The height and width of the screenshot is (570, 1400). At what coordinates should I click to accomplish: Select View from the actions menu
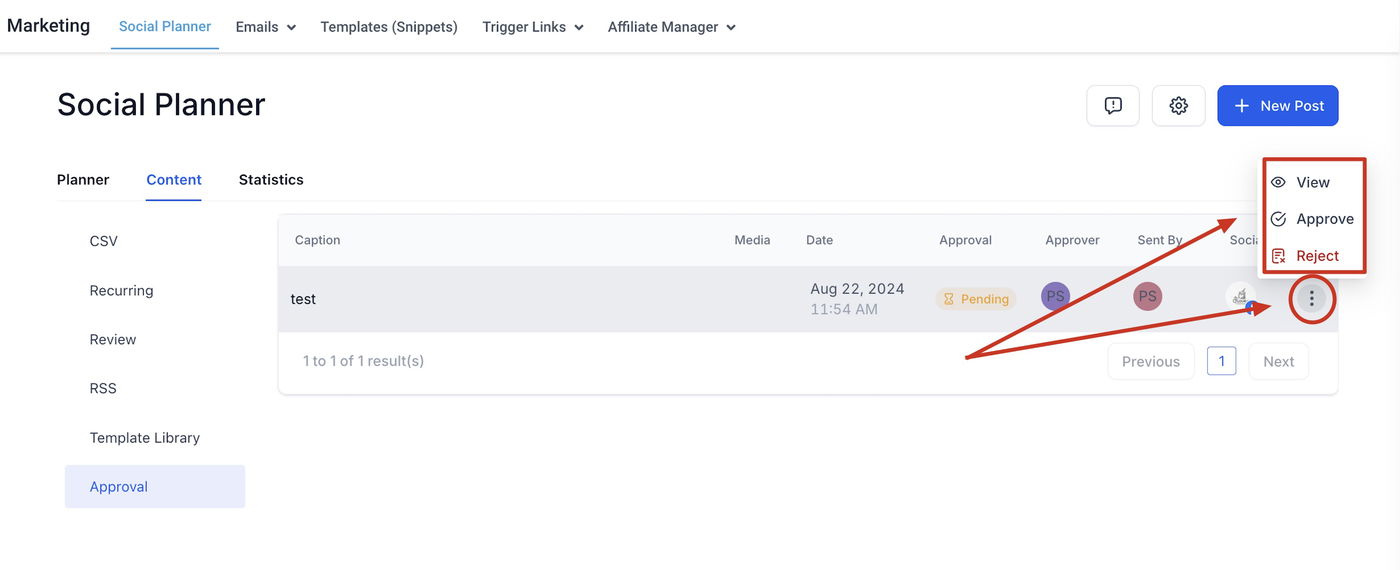point(1312,182)
